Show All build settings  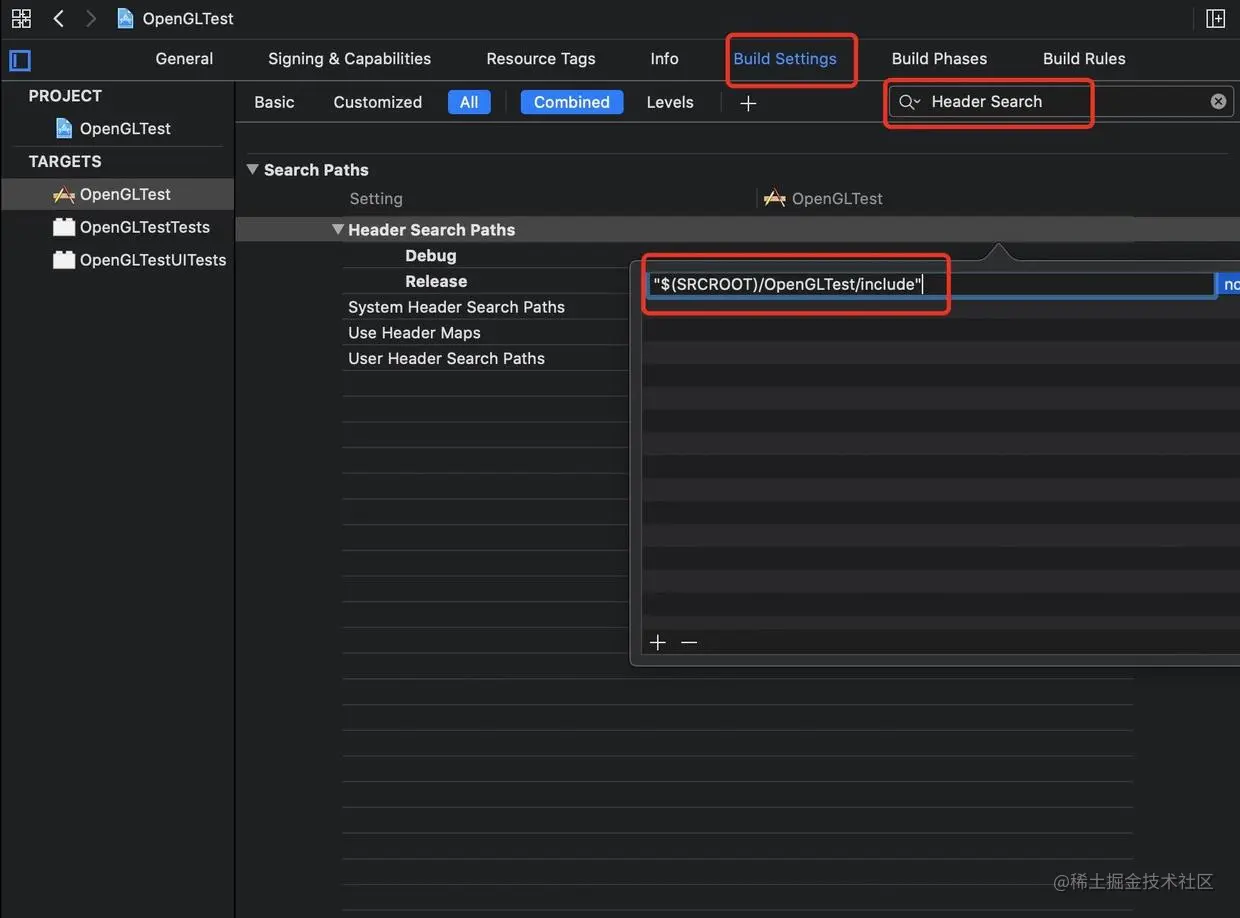[469, 102]
